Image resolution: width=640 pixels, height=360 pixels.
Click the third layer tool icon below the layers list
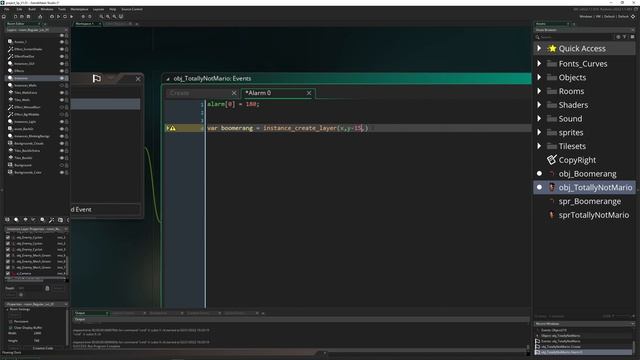pyautogui.click(x=25, y=220)
